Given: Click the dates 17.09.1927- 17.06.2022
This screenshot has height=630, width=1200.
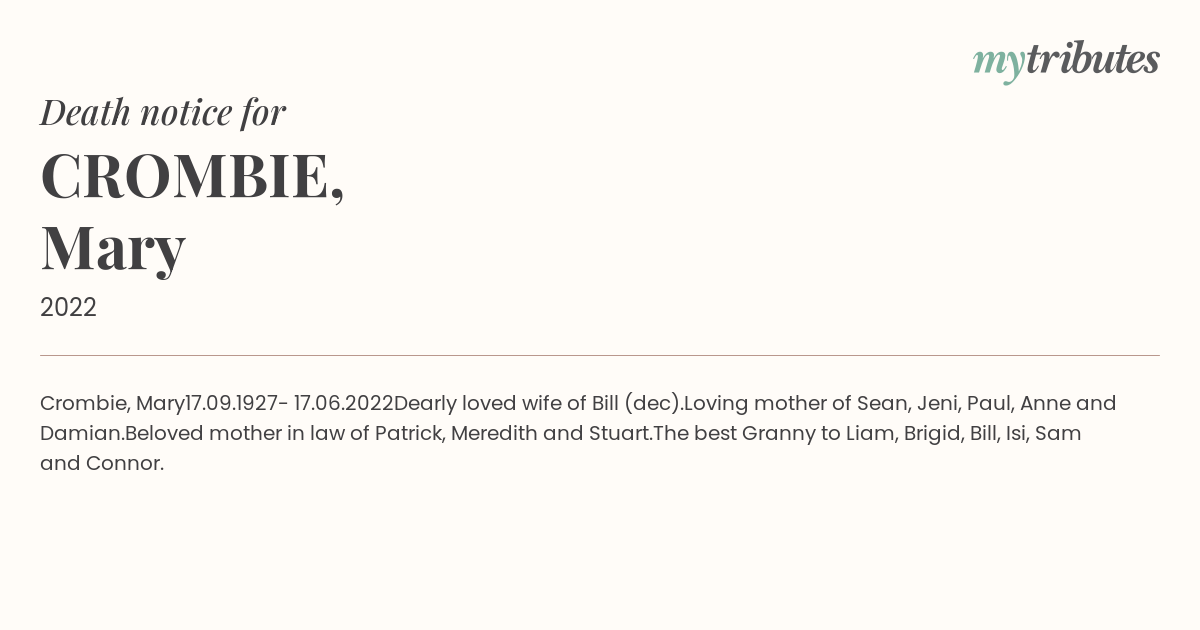Looking at the screenshot, I should [x=290, y=403].
